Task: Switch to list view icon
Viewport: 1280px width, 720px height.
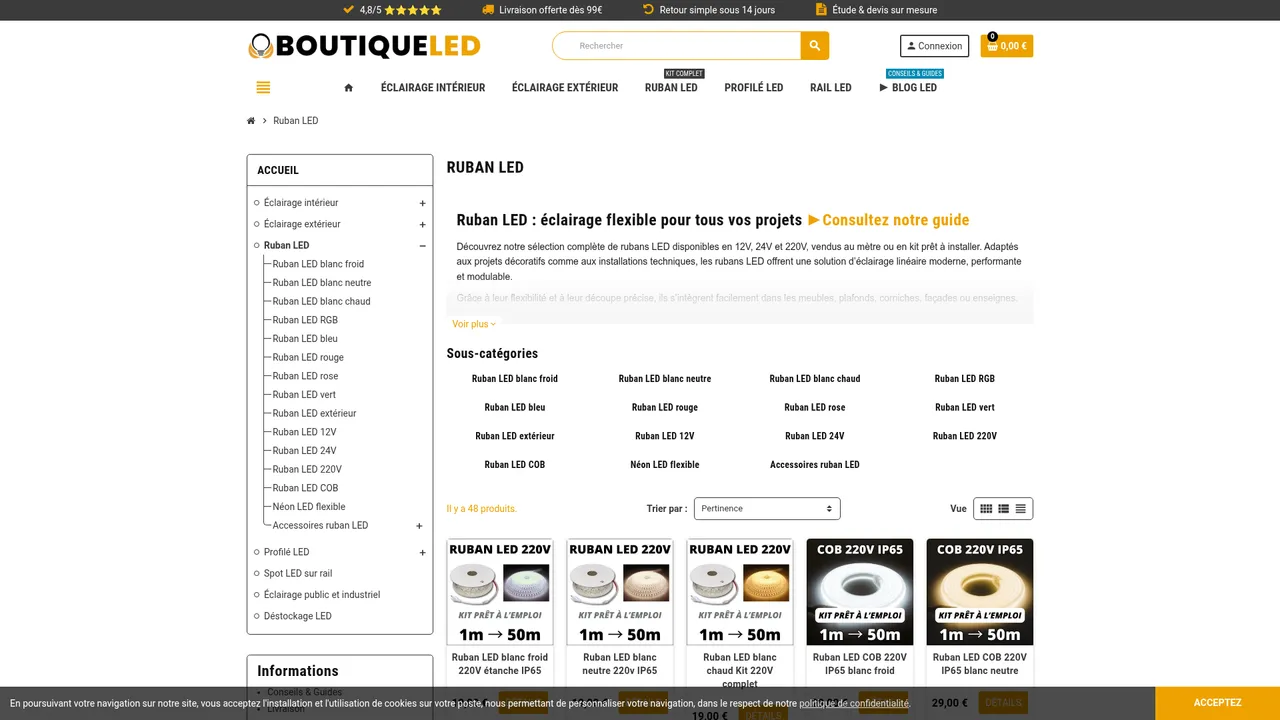Action: click(x=1003, y=509)
